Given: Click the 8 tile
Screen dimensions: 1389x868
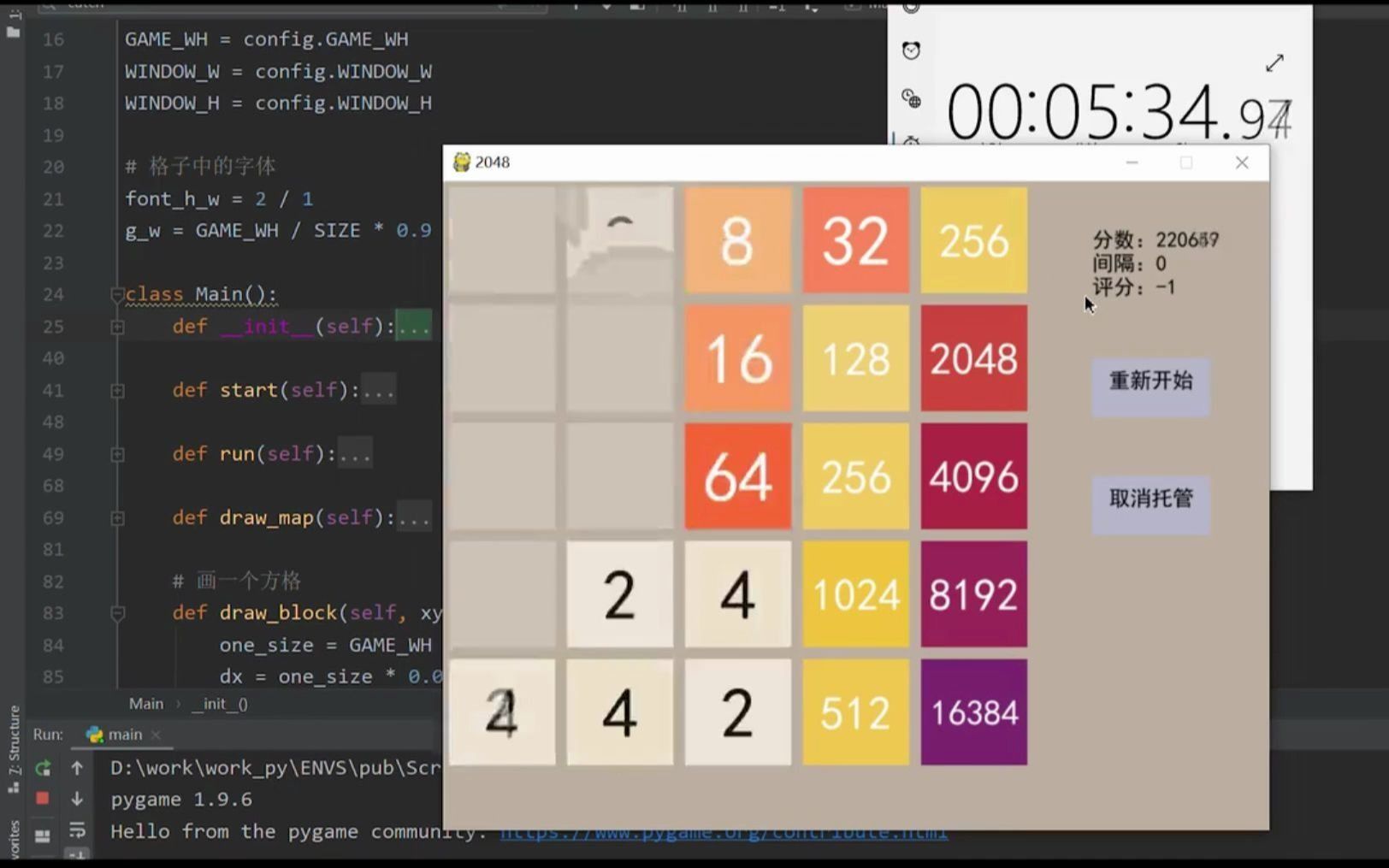Looking at the screenshot, I should (738, 240).
